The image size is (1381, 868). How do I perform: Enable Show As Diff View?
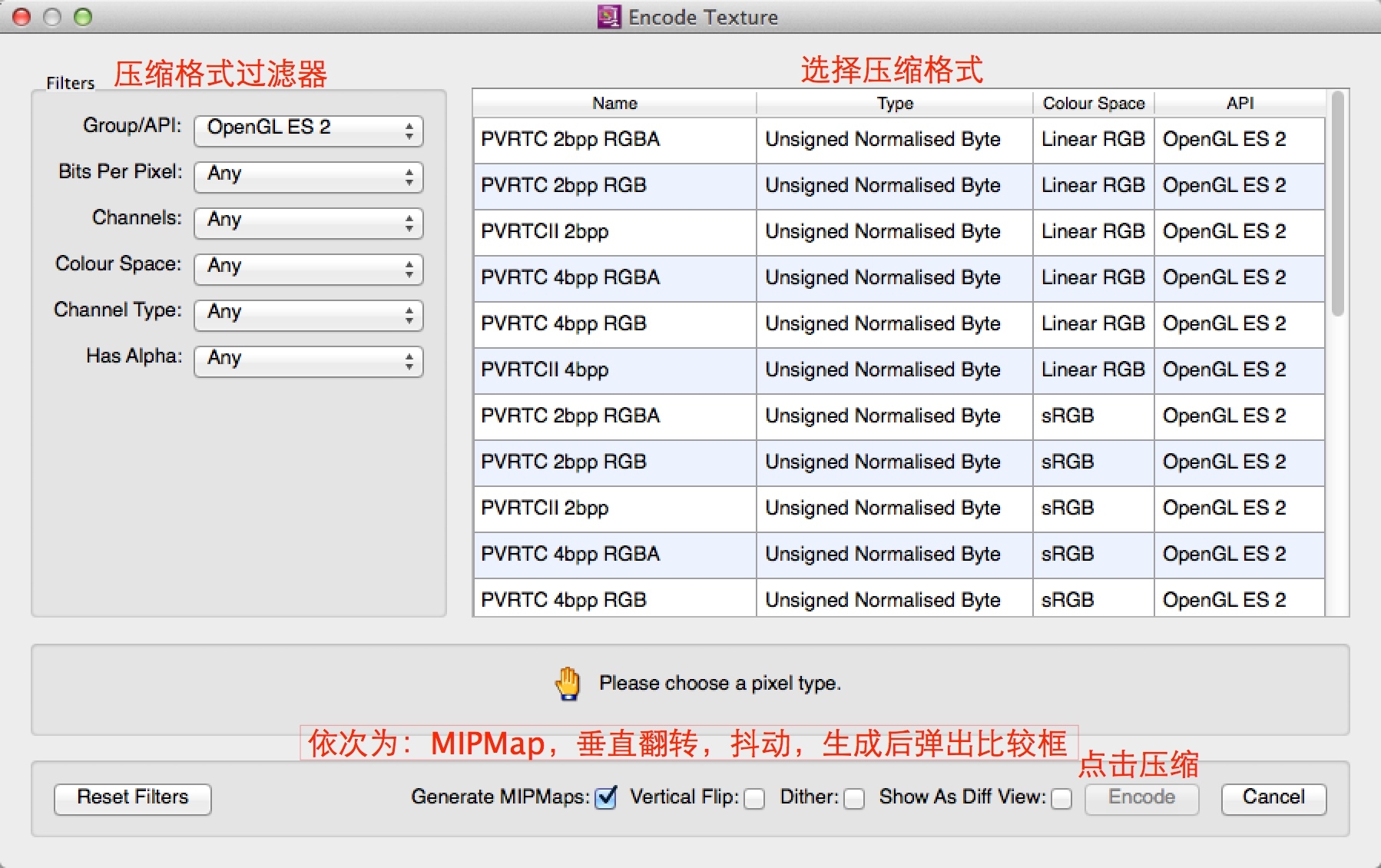[1062, 800]
